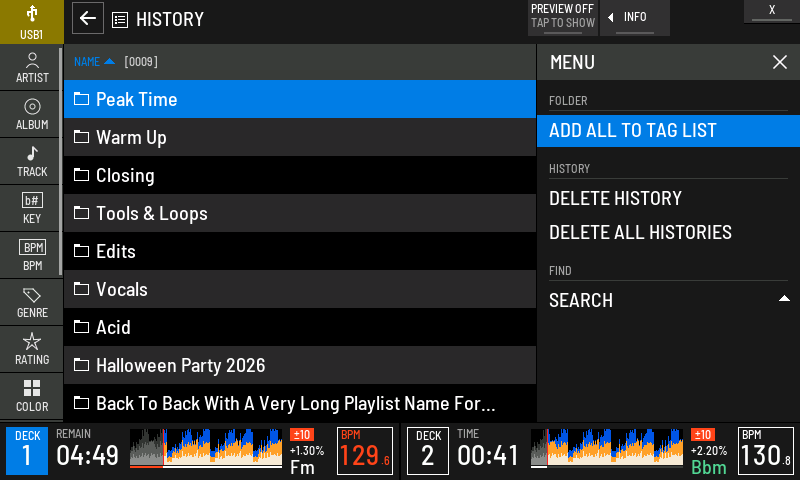Open Halloween Party 2026 folder
Viewport: 800px width, 480px height.
[300, 365]
